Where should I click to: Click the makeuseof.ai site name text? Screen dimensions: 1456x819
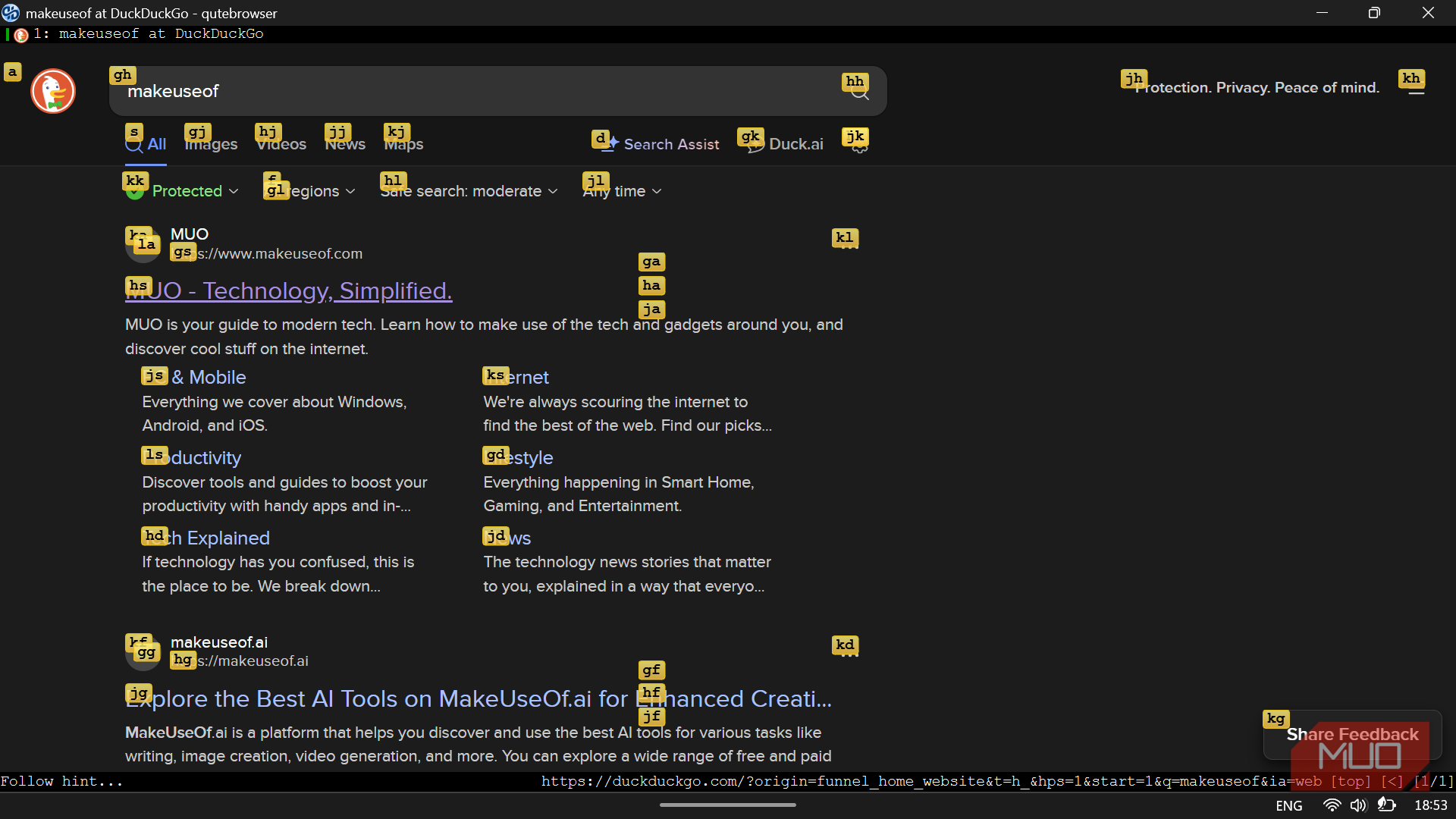pyautogui.click(x=219, y=642)
